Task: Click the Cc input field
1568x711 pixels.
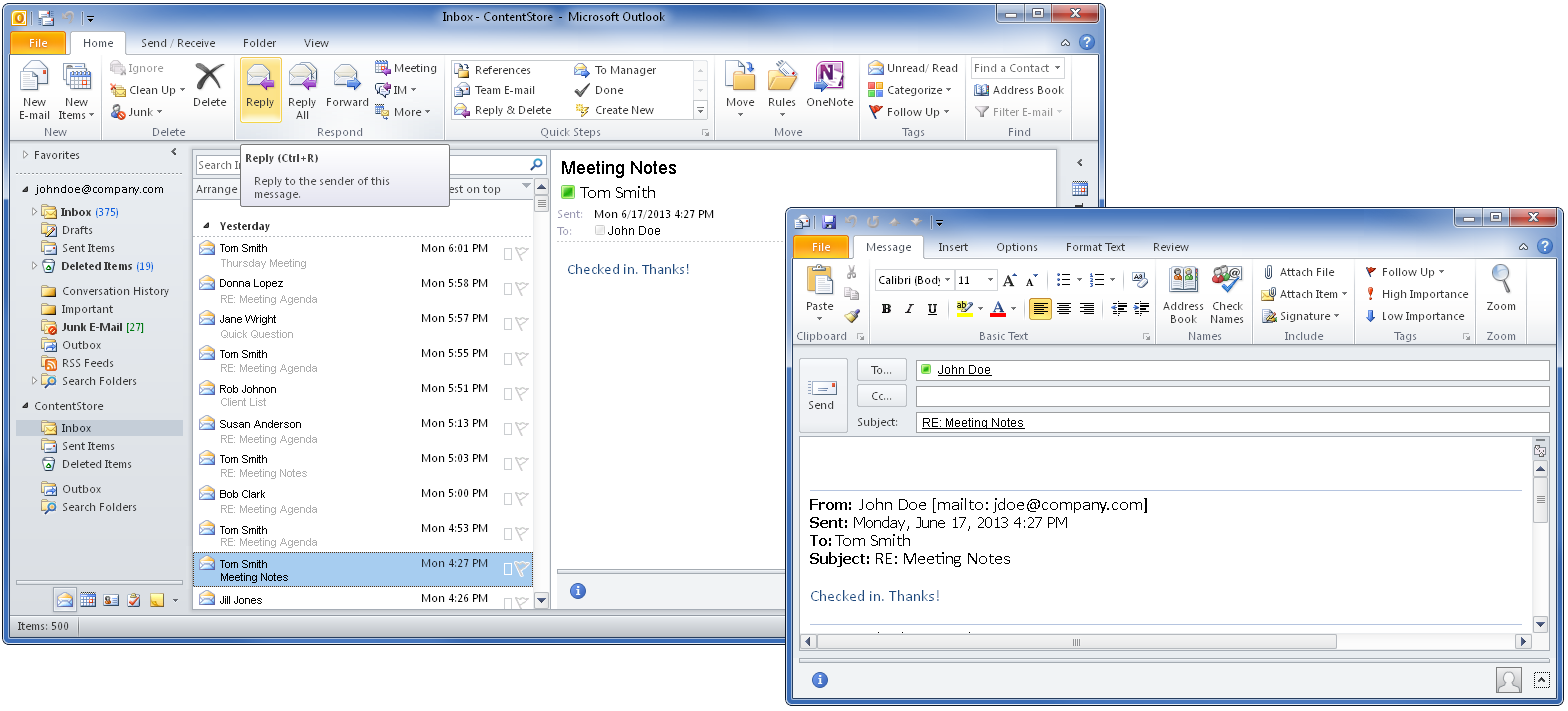Action: click(1230, 397)
